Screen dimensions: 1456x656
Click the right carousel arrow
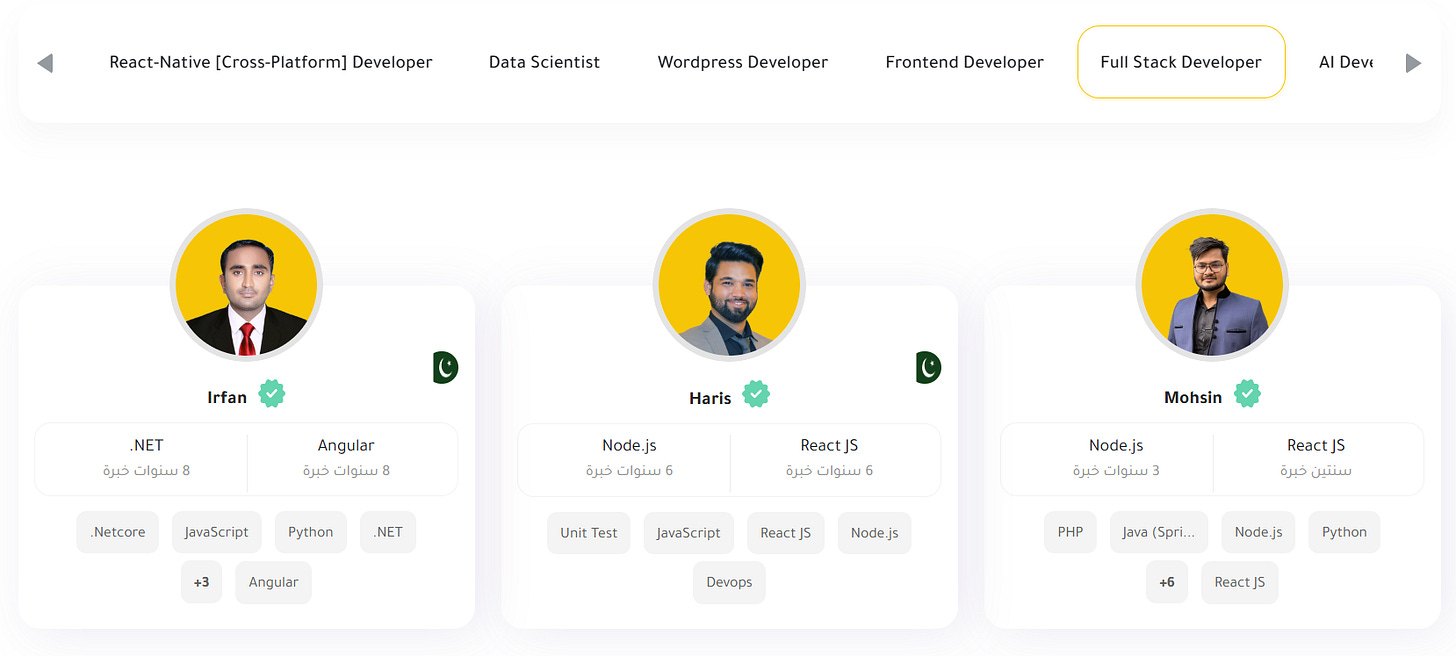pos(1413,63)
